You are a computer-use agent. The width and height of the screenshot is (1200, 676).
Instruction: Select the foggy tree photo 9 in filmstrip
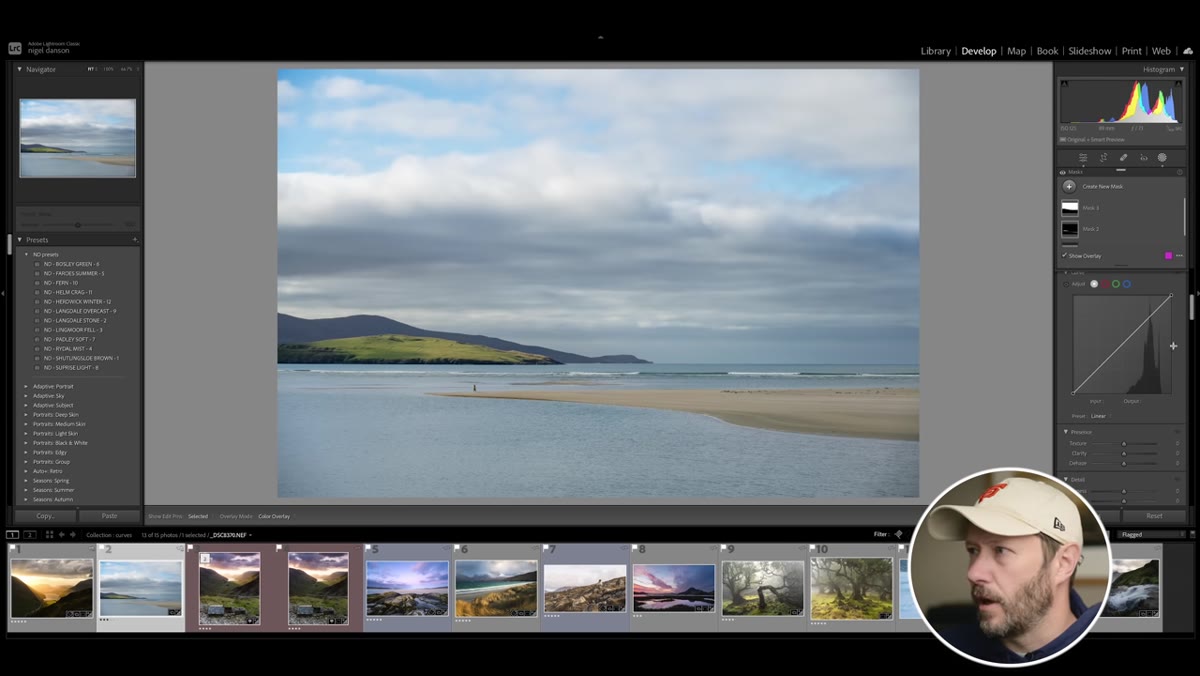click(x=762, y=588)
